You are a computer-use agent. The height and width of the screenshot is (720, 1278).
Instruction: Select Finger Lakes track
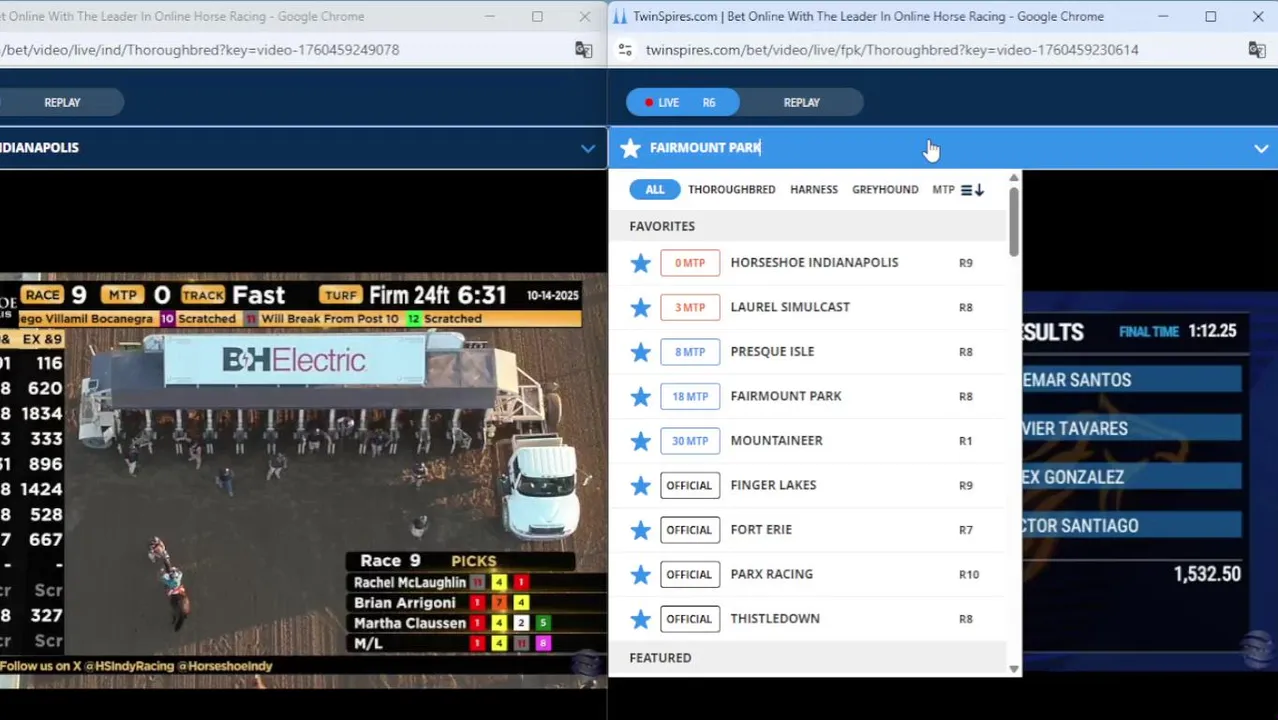tap(773, 485)
